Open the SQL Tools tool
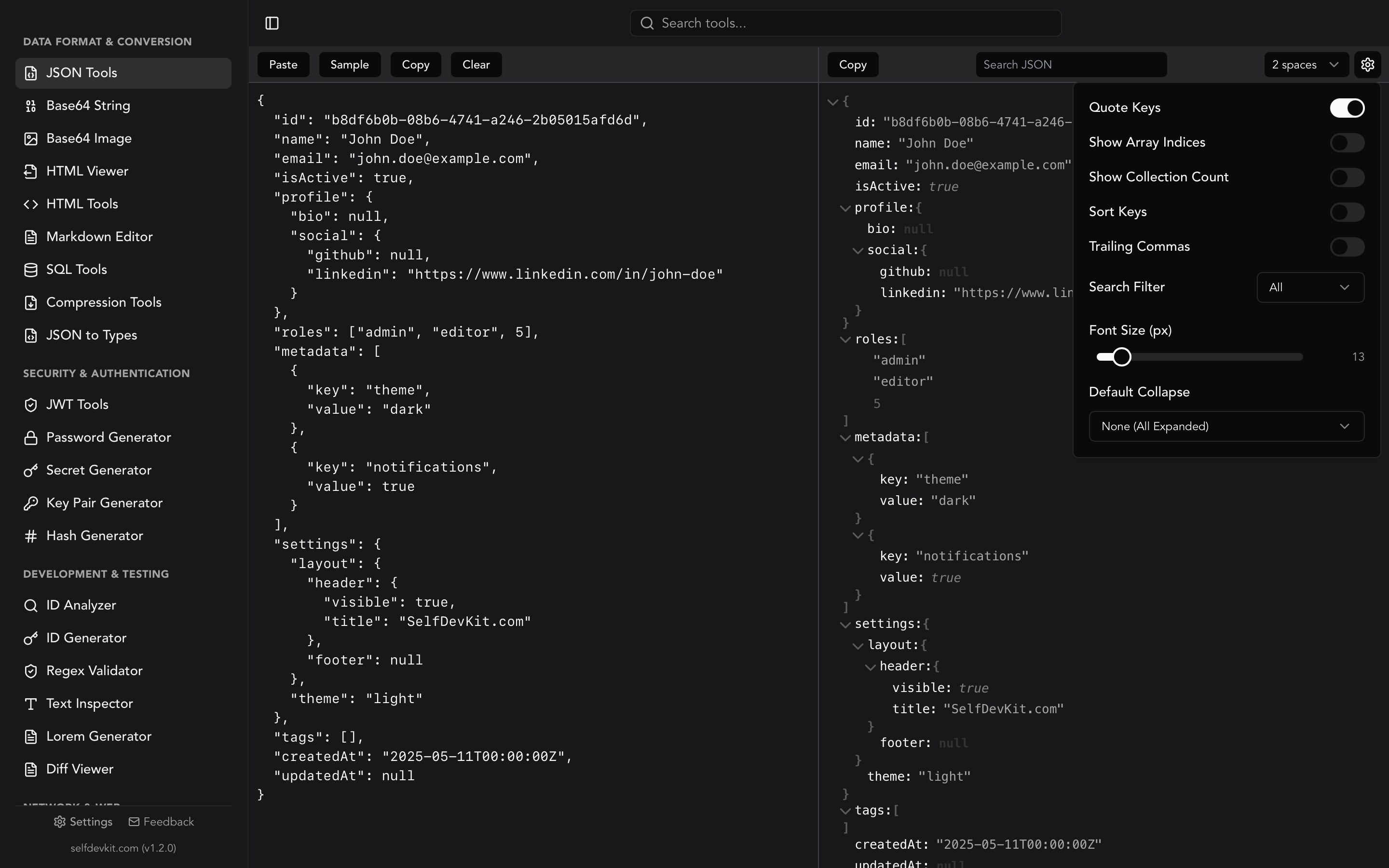This screenshot has width=1389, height=868. 76,269
